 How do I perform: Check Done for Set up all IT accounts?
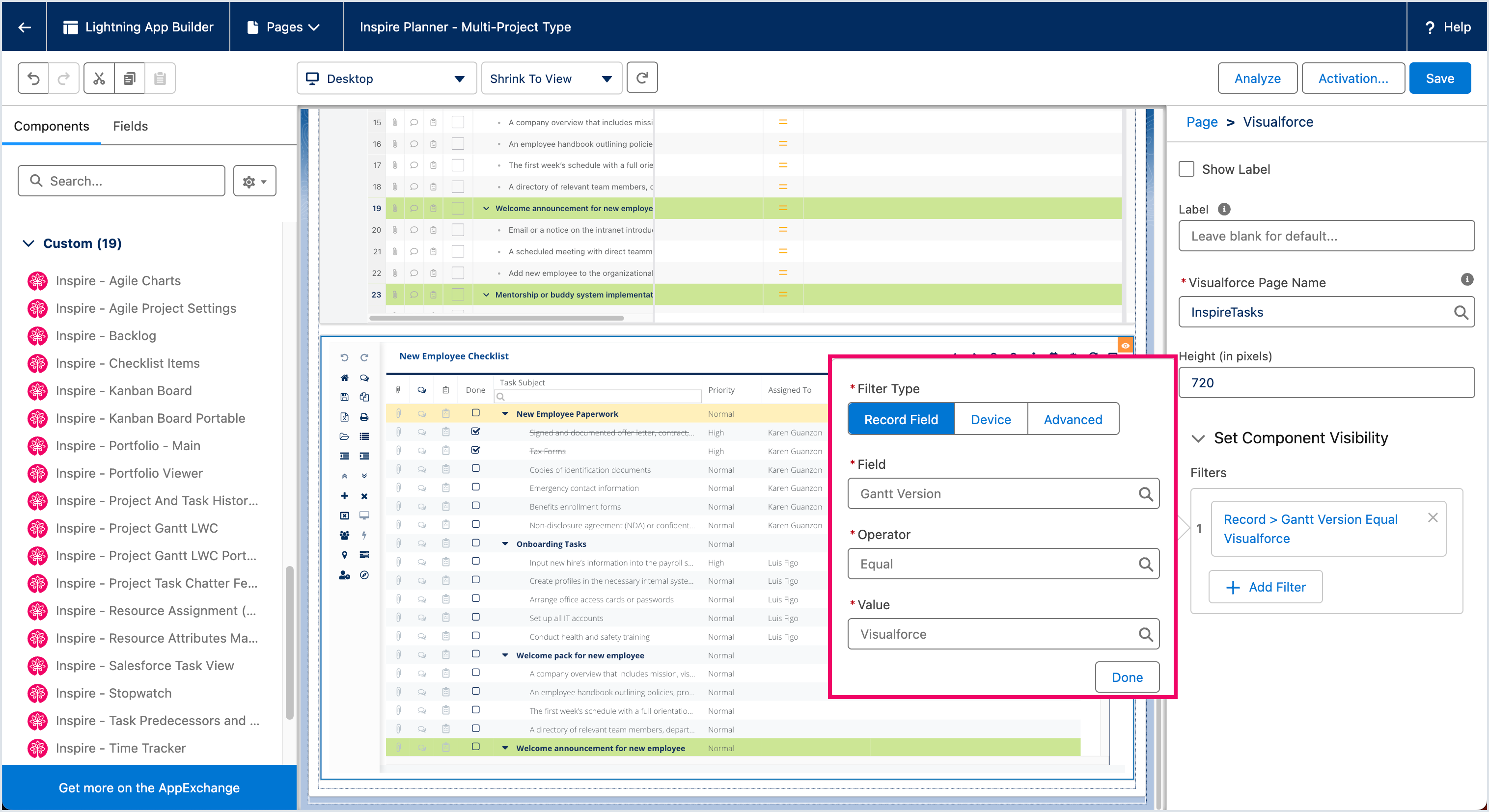[475, 617]
